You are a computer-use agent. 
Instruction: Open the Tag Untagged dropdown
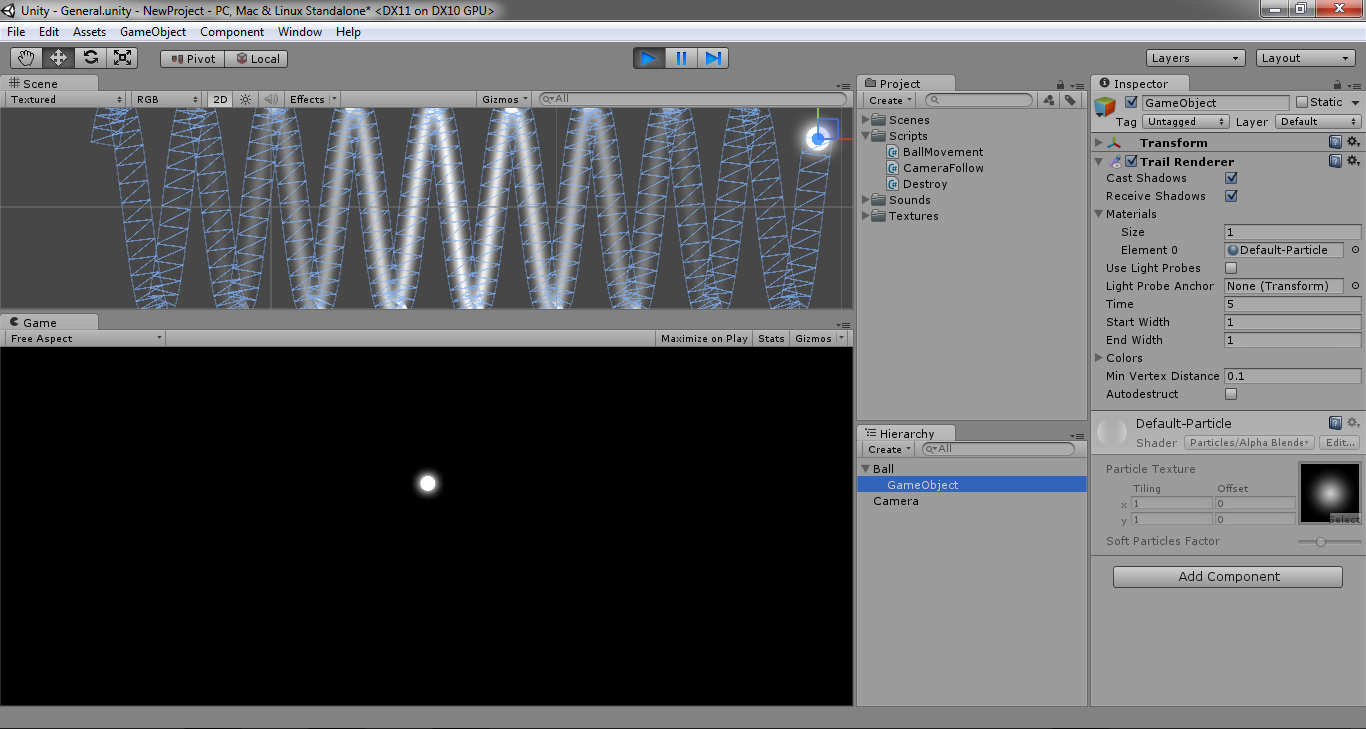coord(1186,122)
